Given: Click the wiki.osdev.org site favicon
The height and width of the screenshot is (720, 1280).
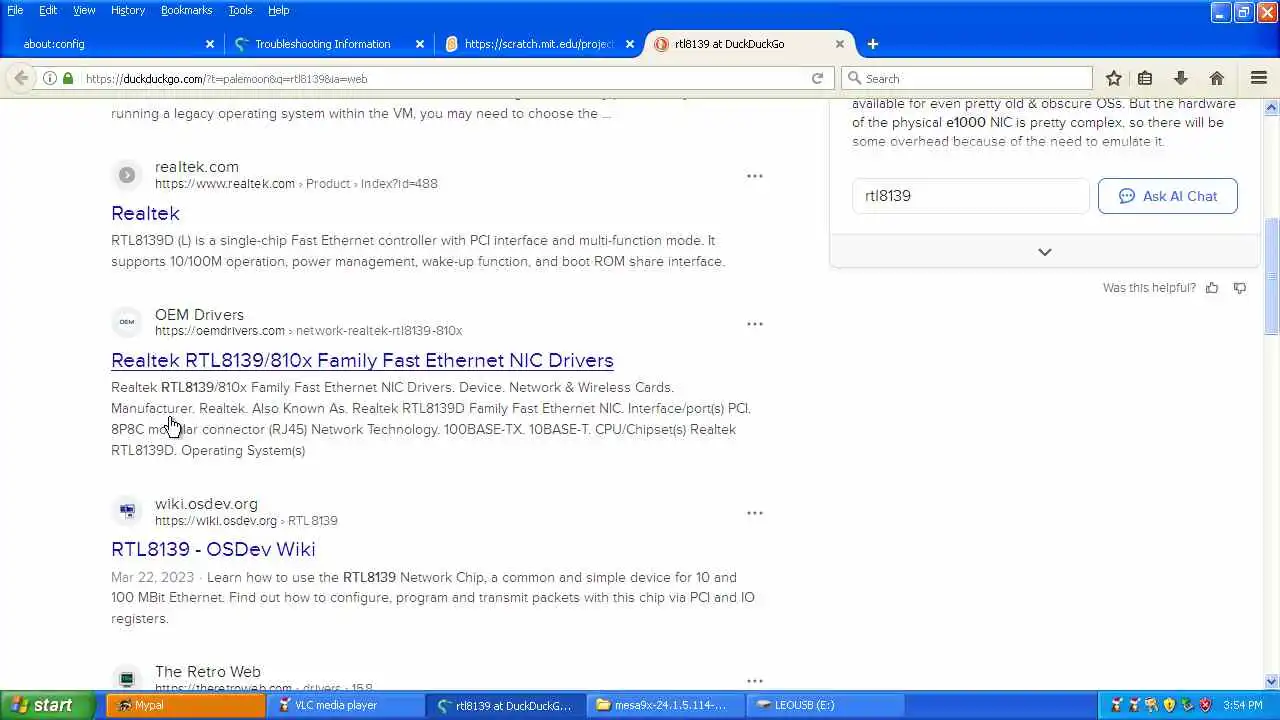Looking at the screenshot, I should [127, 511].
